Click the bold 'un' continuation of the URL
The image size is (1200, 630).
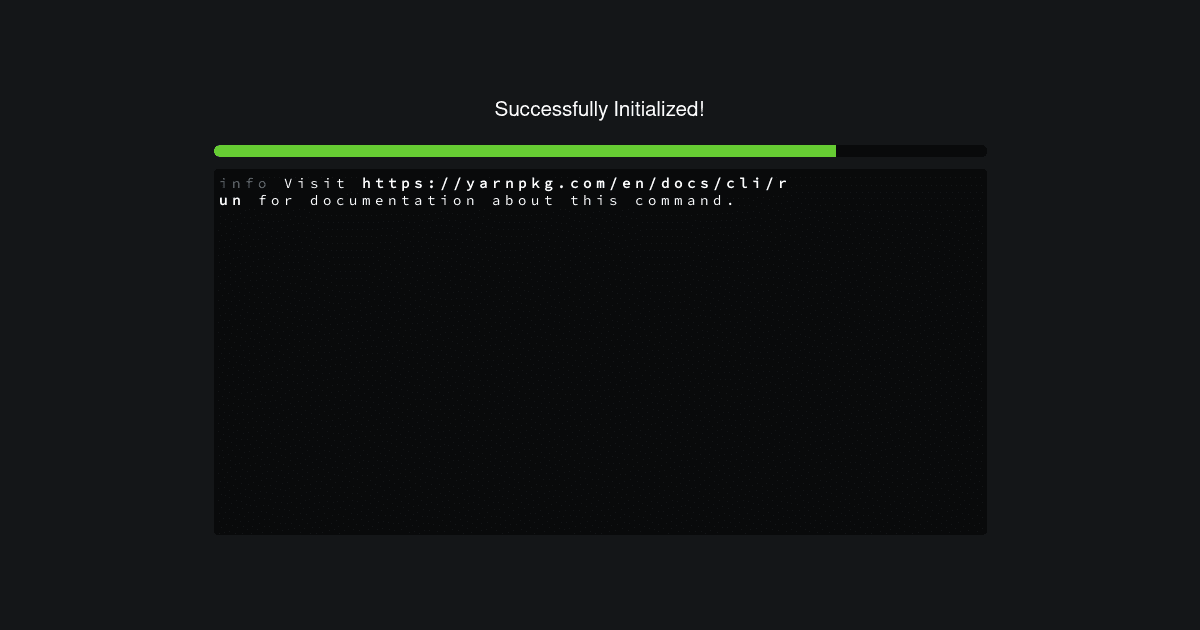231,201
